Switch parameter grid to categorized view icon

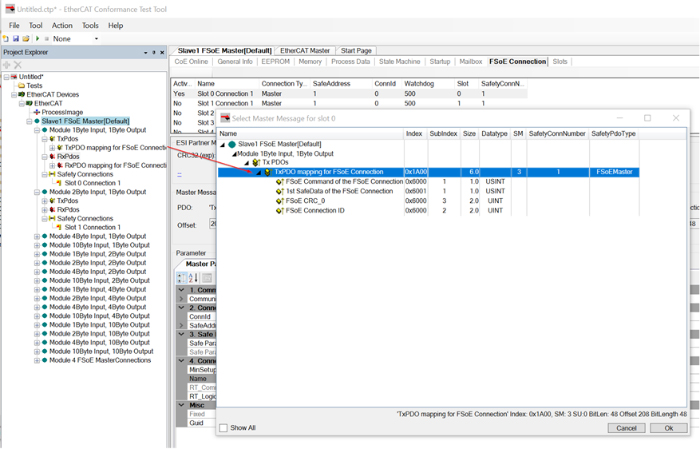click(x=182, y=278)
